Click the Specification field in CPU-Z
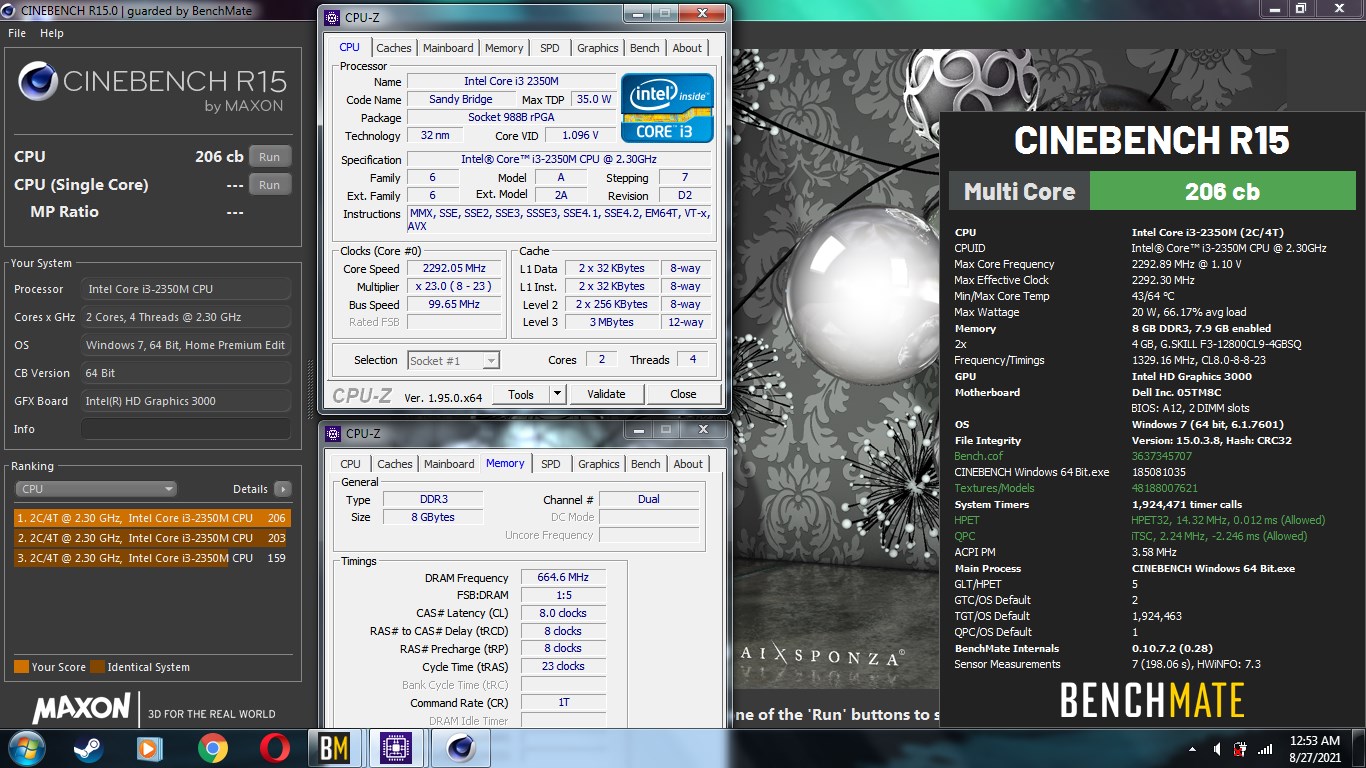The height and width of the screenshot is (768, 1366). (559, 160)
